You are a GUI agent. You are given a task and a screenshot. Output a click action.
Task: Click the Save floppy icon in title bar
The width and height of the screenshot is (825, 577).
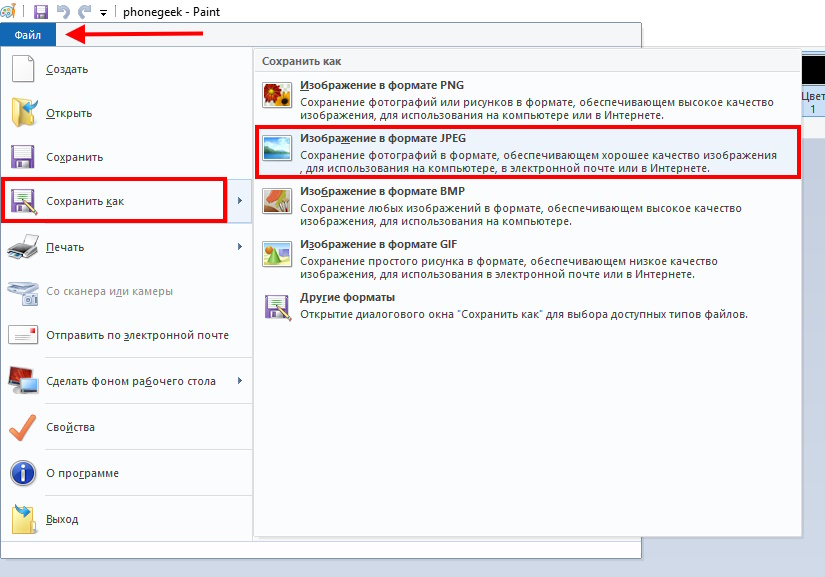click(x=41, y=12)
